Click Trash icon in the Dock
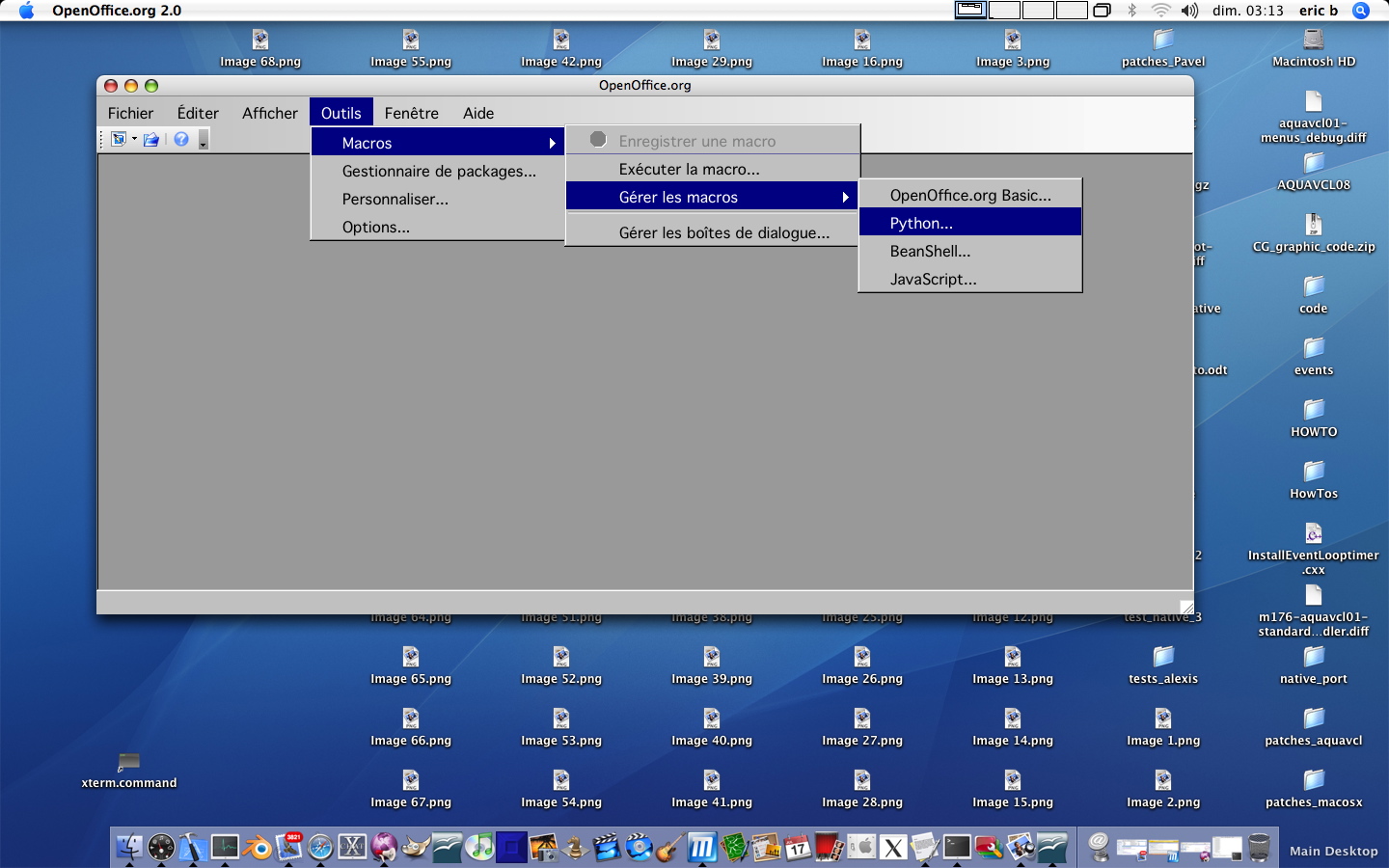Screen dimensions: 1389x868 tap(1259, 847)
